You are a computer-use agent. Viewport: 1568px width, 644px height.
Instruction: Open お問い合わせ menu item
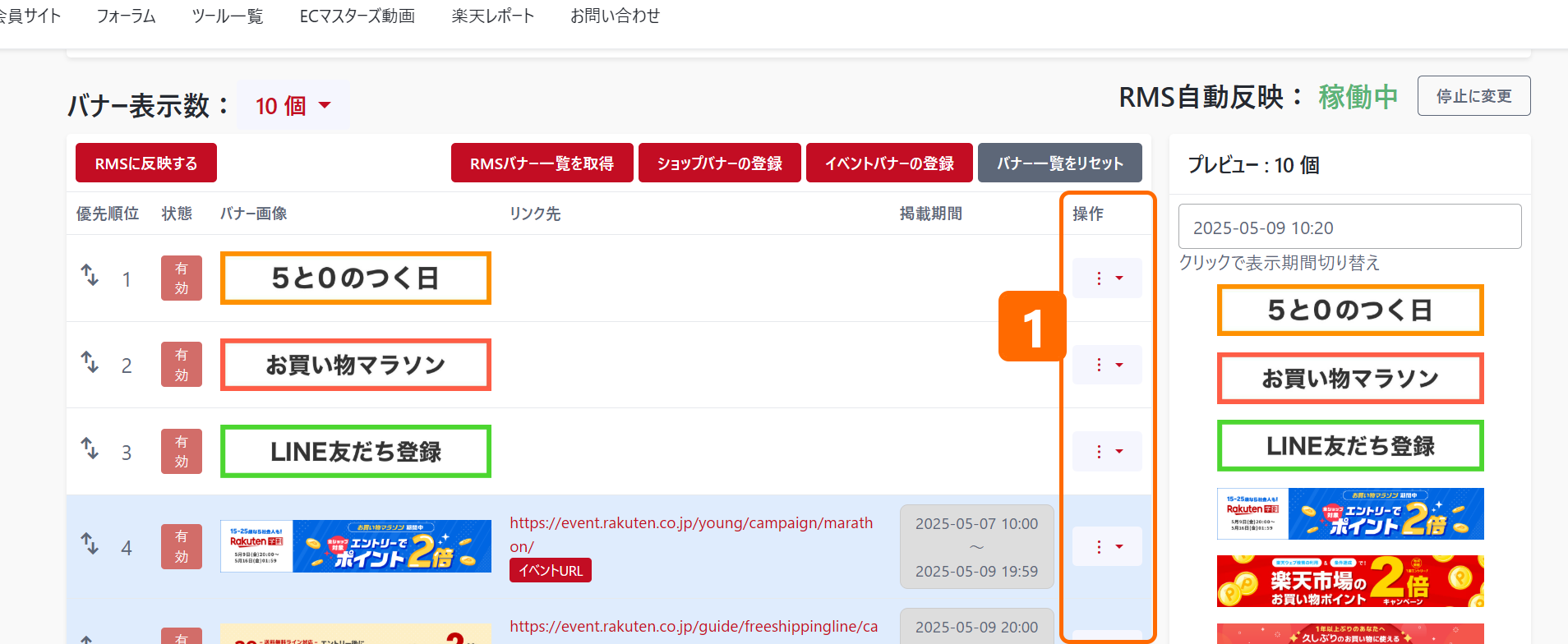click(616, 16)
